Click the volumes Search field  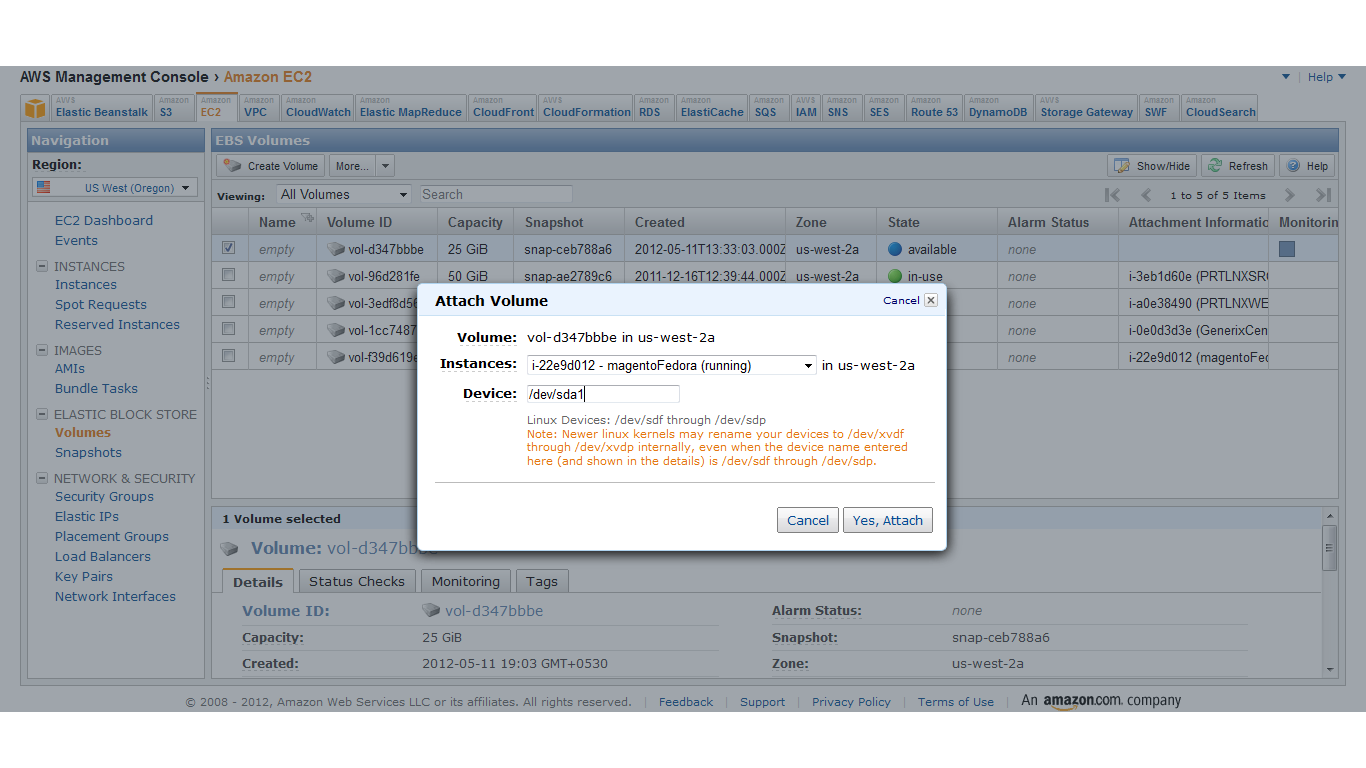496,195
